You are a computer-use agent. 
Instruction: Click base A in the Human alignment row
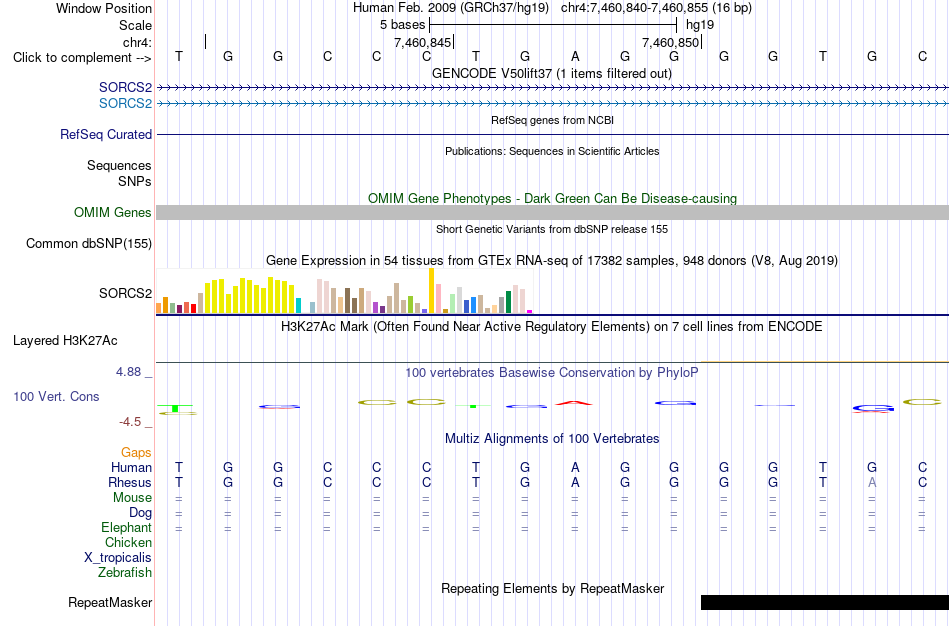[x=575, y=467]
